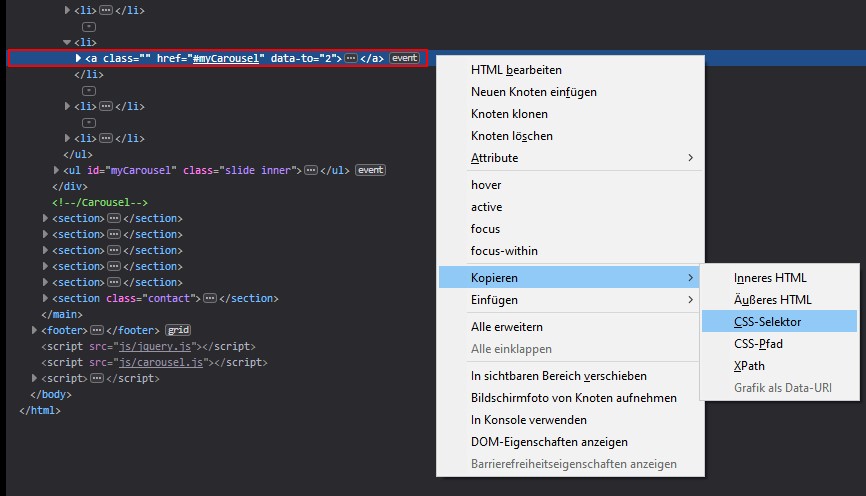Image resolution: width=866 pixels, height=496 pixels.
Task: Copy Inneres HTML from the submenu
Action: (779, 278)
